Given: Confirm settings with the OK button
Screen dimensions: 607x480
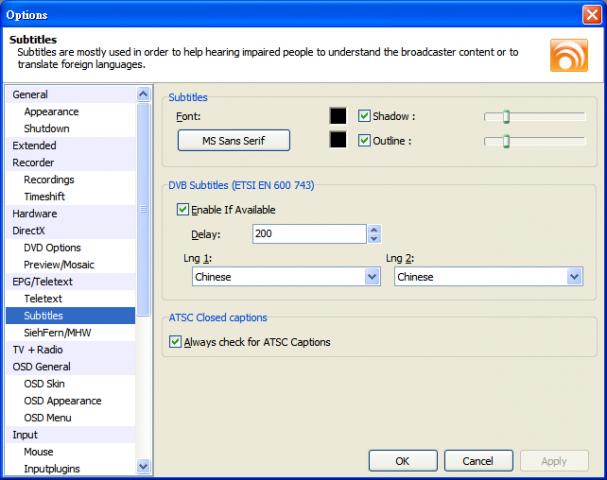Looking at the screenshot, I should [x=402, y=461].
